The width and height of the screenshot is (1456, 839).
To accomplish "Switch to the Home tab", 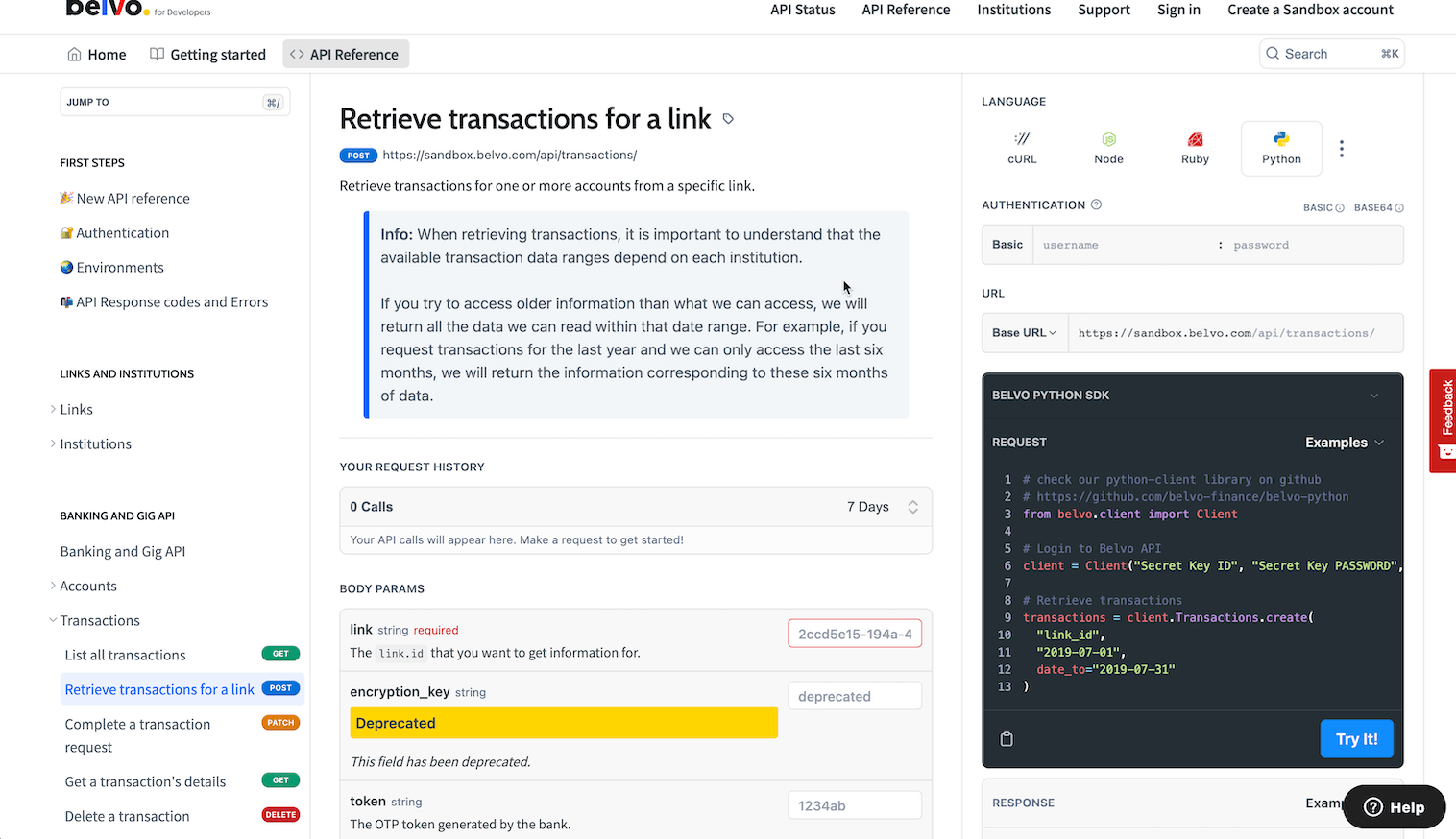I will pos(97,55).
